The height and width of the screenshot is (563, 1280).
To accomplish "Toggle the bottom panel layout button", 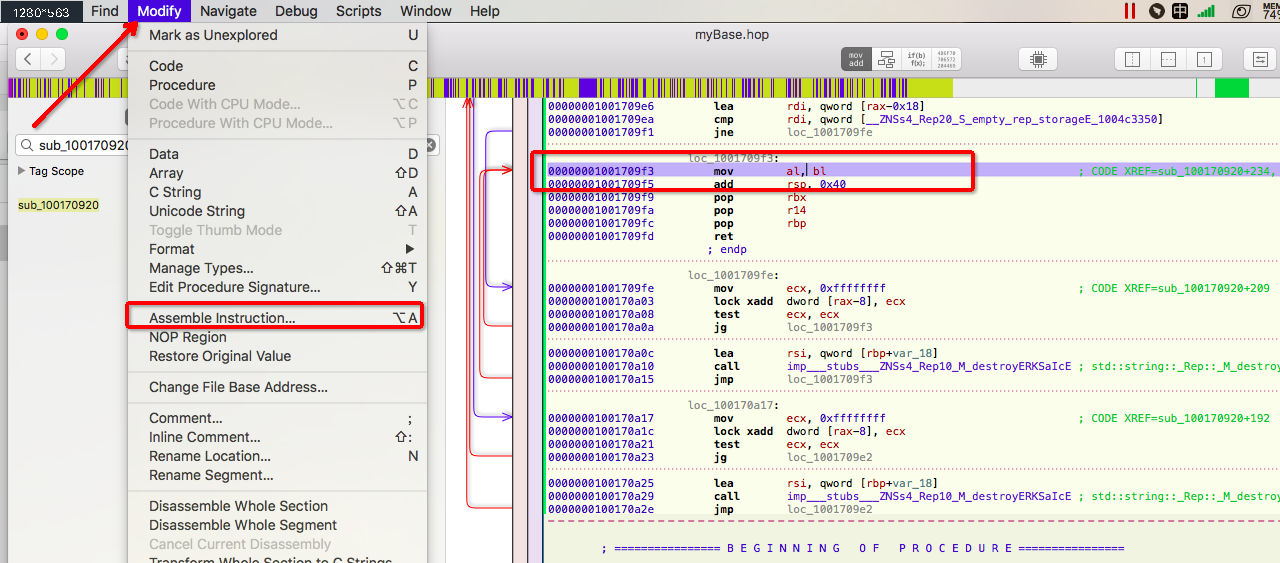I will tap(1168, 59).
